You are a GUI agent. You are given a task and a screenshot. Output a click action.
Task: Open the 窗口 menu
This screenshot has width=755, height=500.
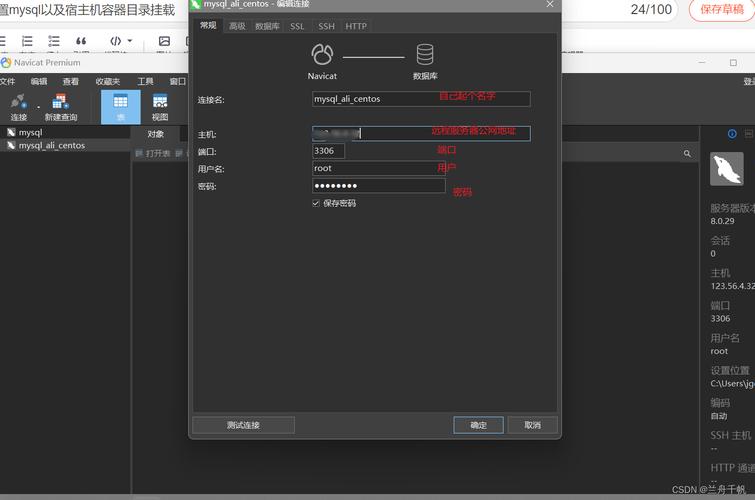tap(177, 81)
